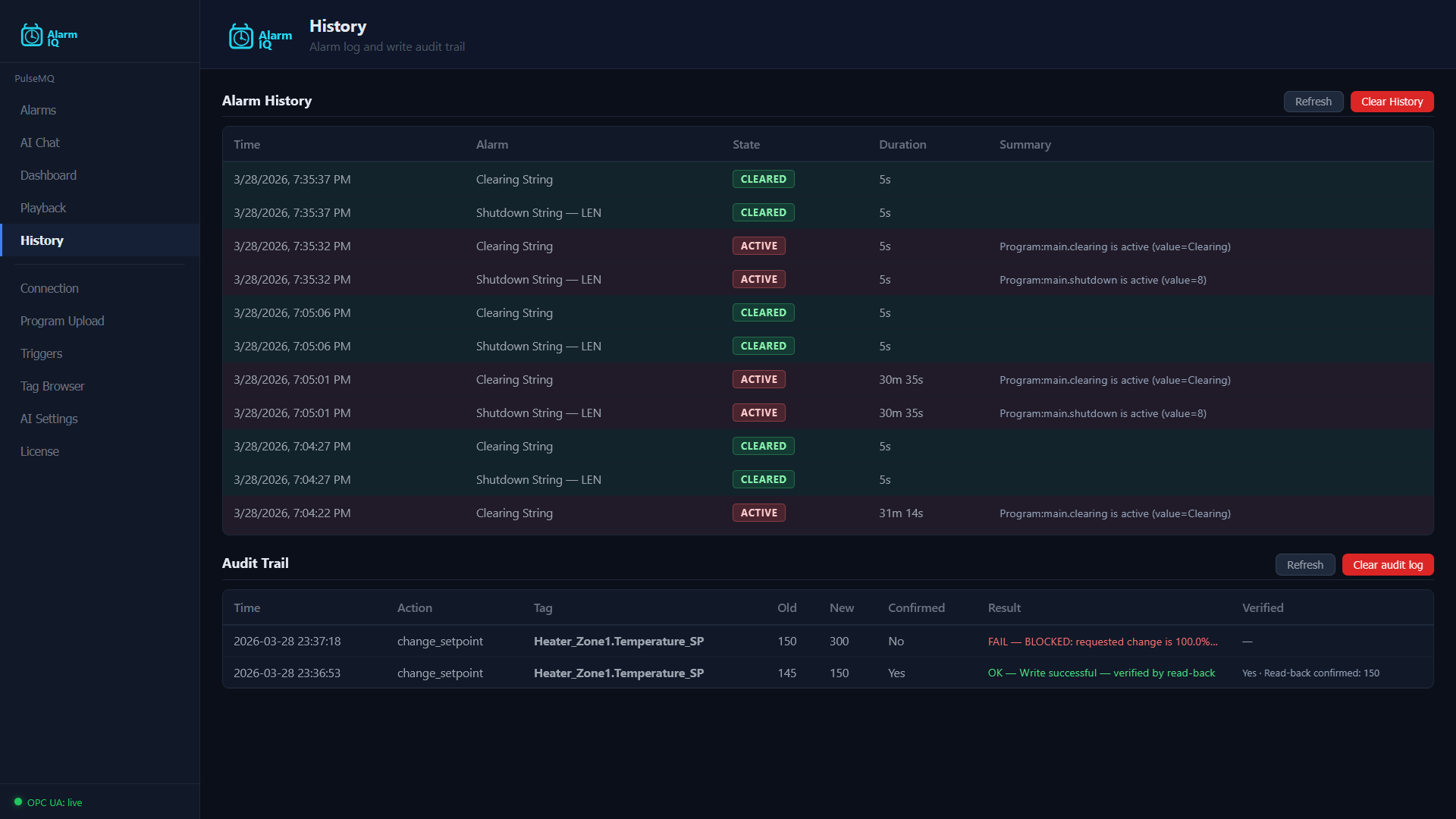The height and width of the screenshot is (819, 1456).
Task: Open the Alarms page from the sidebar
Action: [38, 109]
